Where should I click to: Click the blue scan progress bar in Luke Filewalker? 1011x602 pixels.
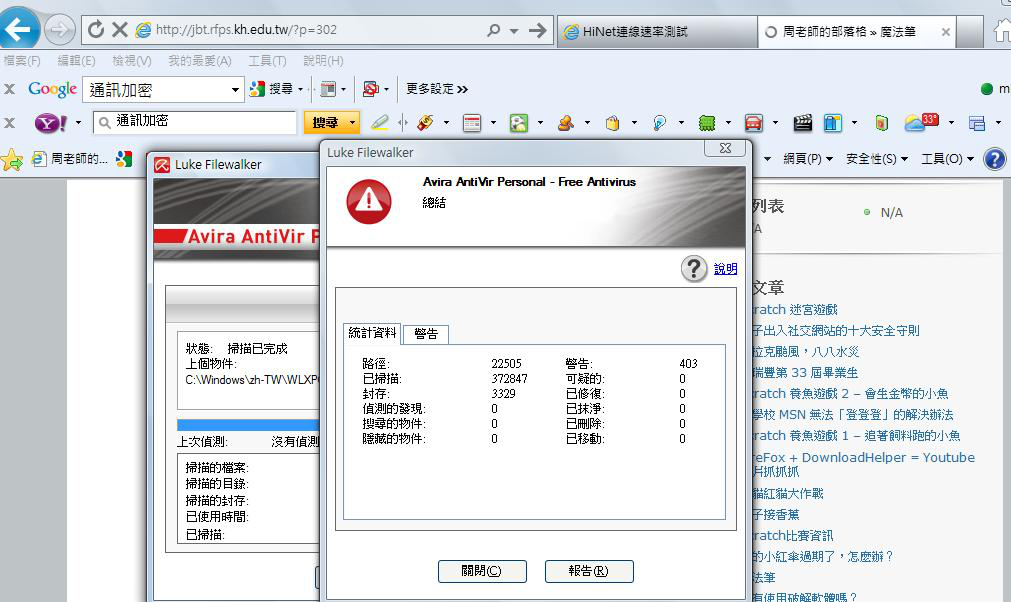pyautogui.click(x=248, y=425)
